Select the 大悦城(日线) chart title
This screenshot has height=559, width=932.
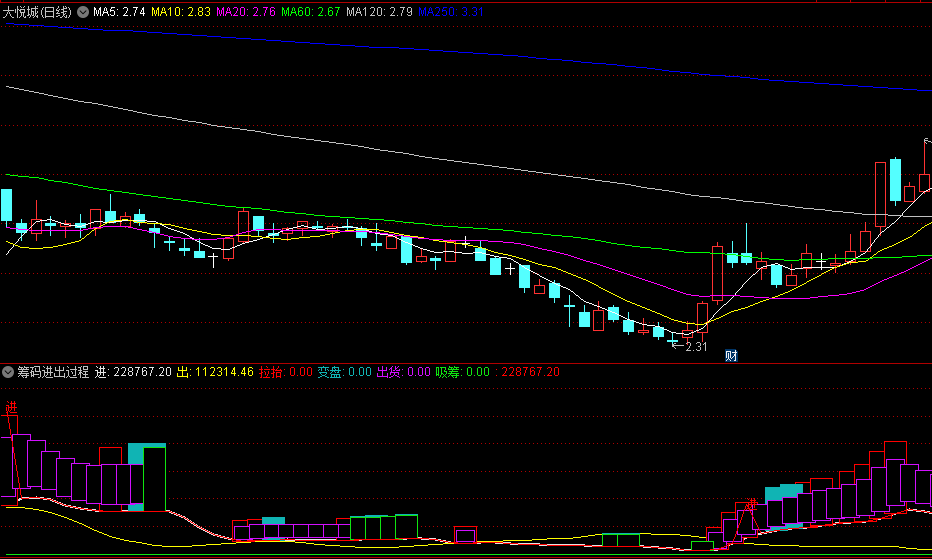click(x=37, y=12)
